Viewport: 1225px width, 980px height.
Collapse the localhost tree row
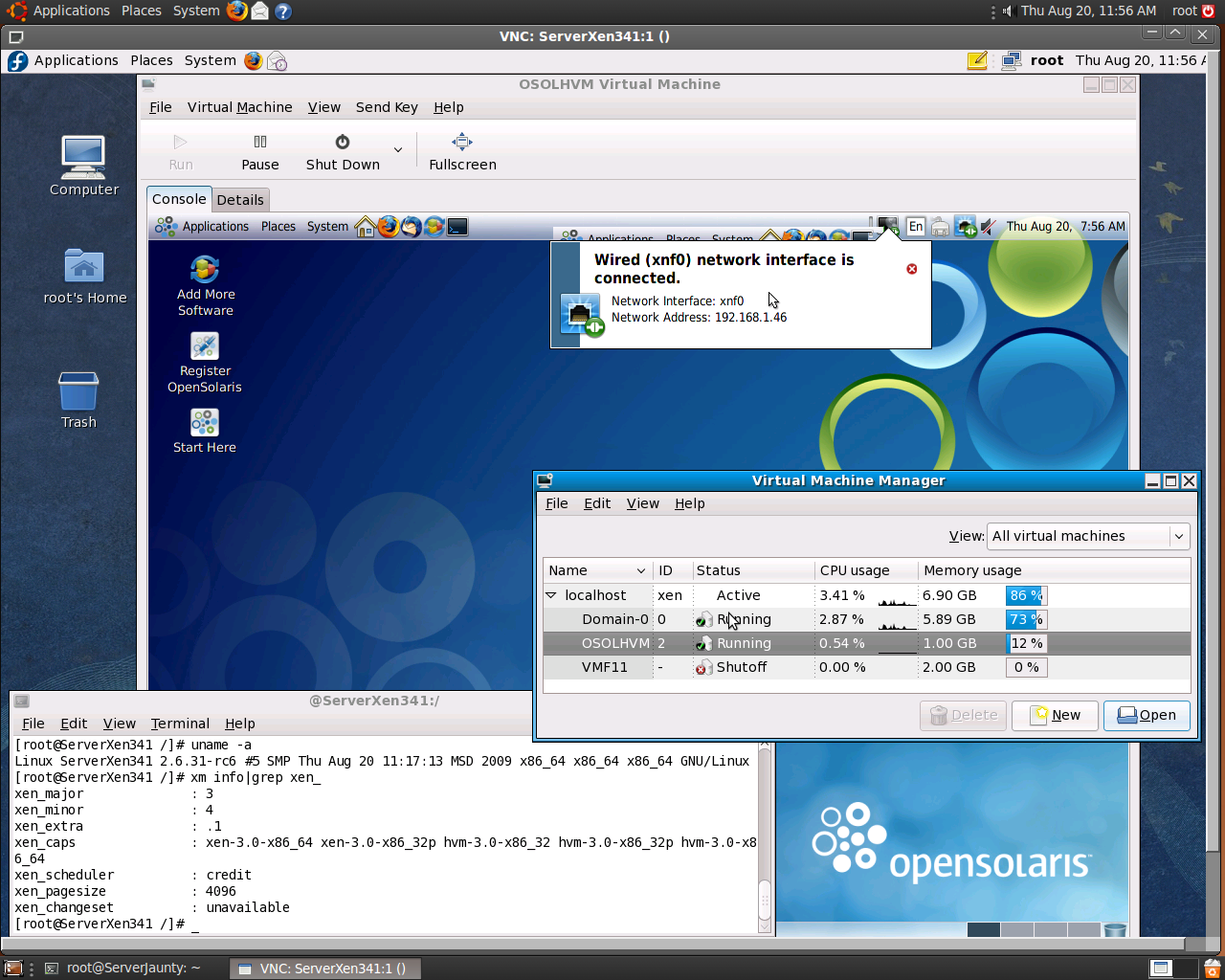coord(551,595)
